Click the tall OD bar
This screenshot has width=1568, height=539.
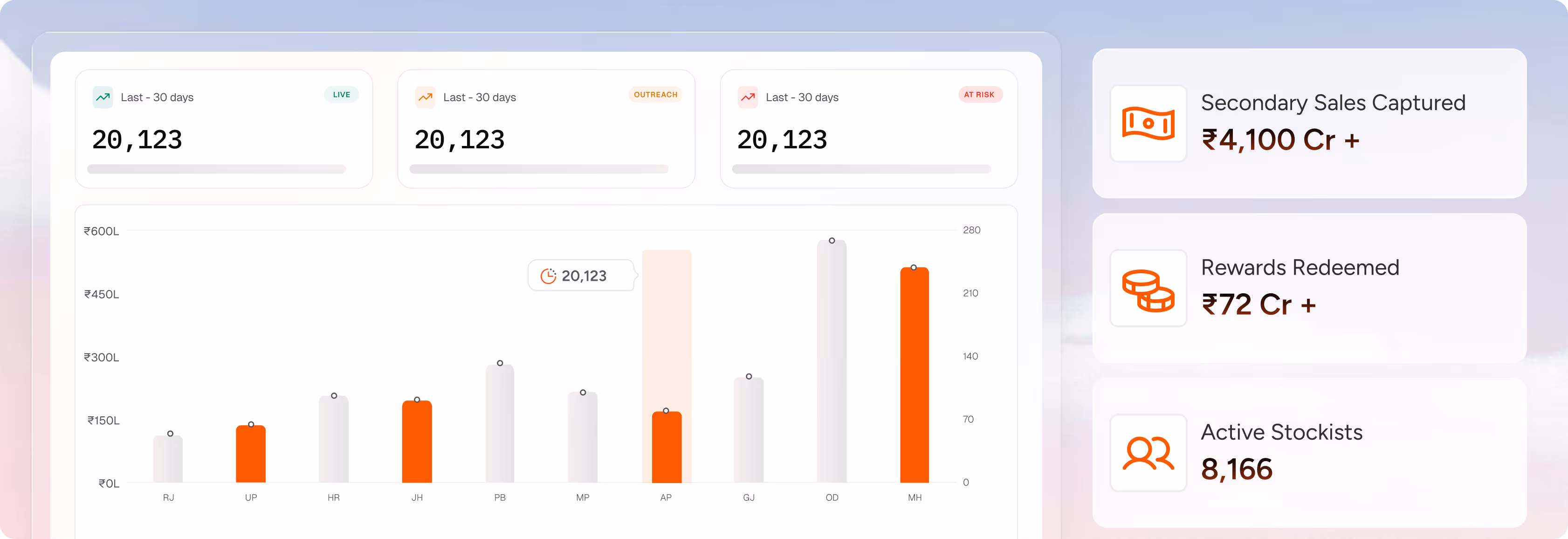point(832,361)
